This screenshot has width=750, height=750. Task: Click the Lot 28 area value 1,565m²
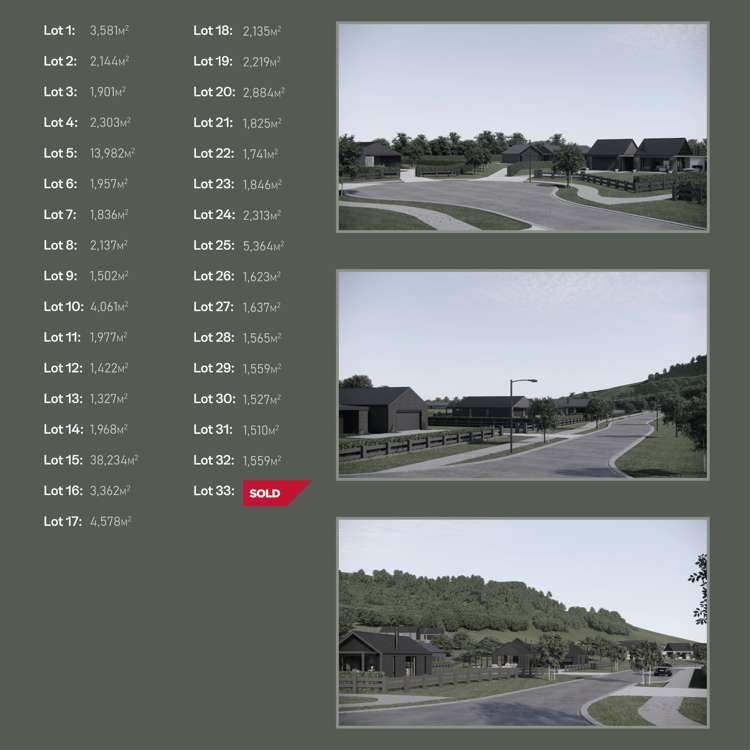[262, 338]
